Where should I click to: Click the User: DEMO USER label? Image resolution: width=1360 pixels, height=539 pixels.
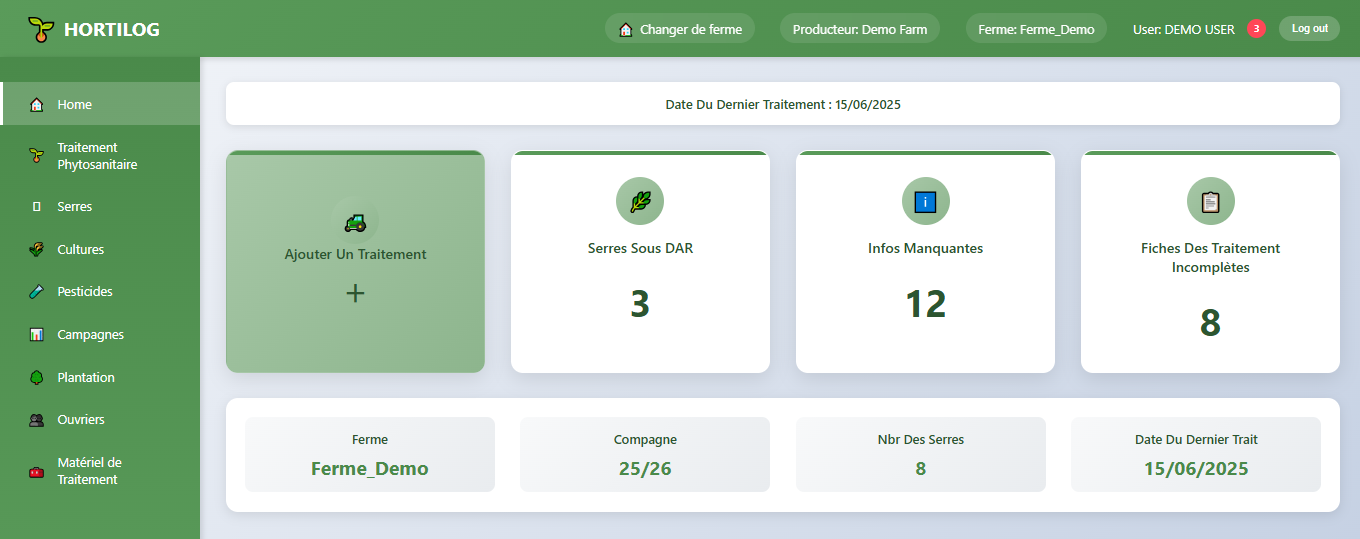[1184, 30]
